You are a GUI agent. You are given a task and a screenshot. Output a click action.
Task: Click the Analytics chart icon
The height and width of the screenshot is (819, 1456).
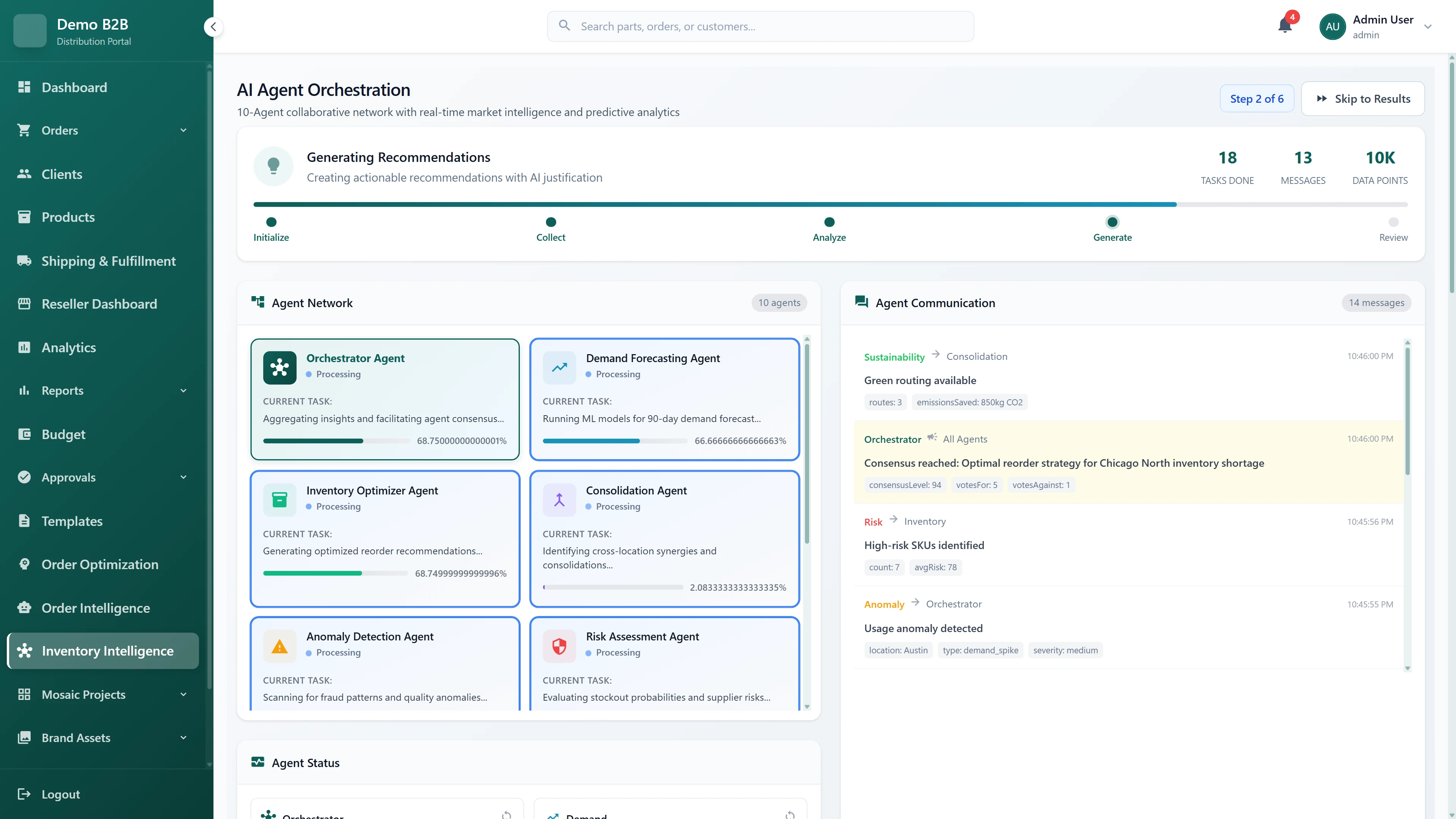click(x=24, y=347)
